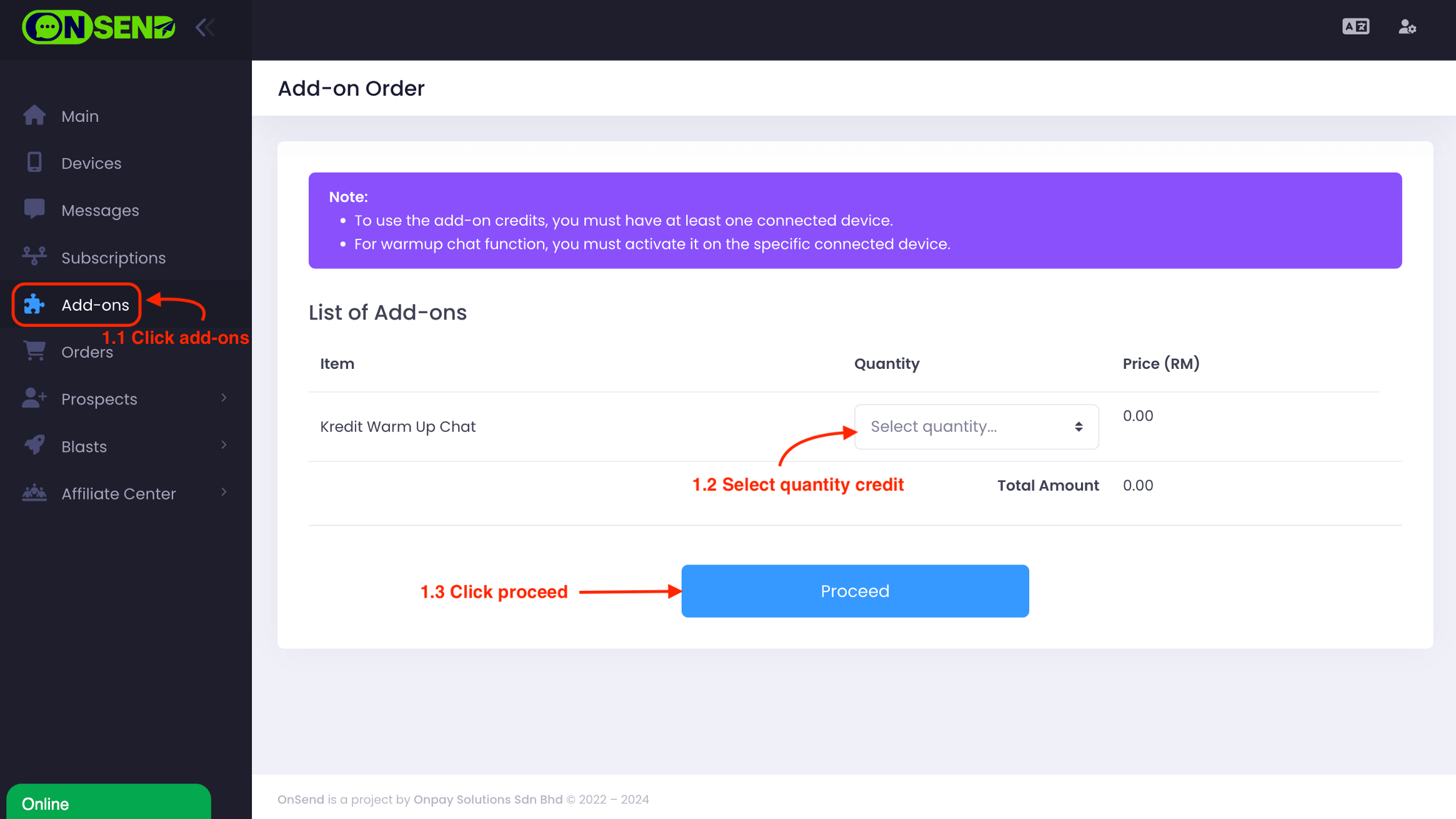
Task: Click the Devices phone icon
Action: pyautogui.click(x=34, y=163)
